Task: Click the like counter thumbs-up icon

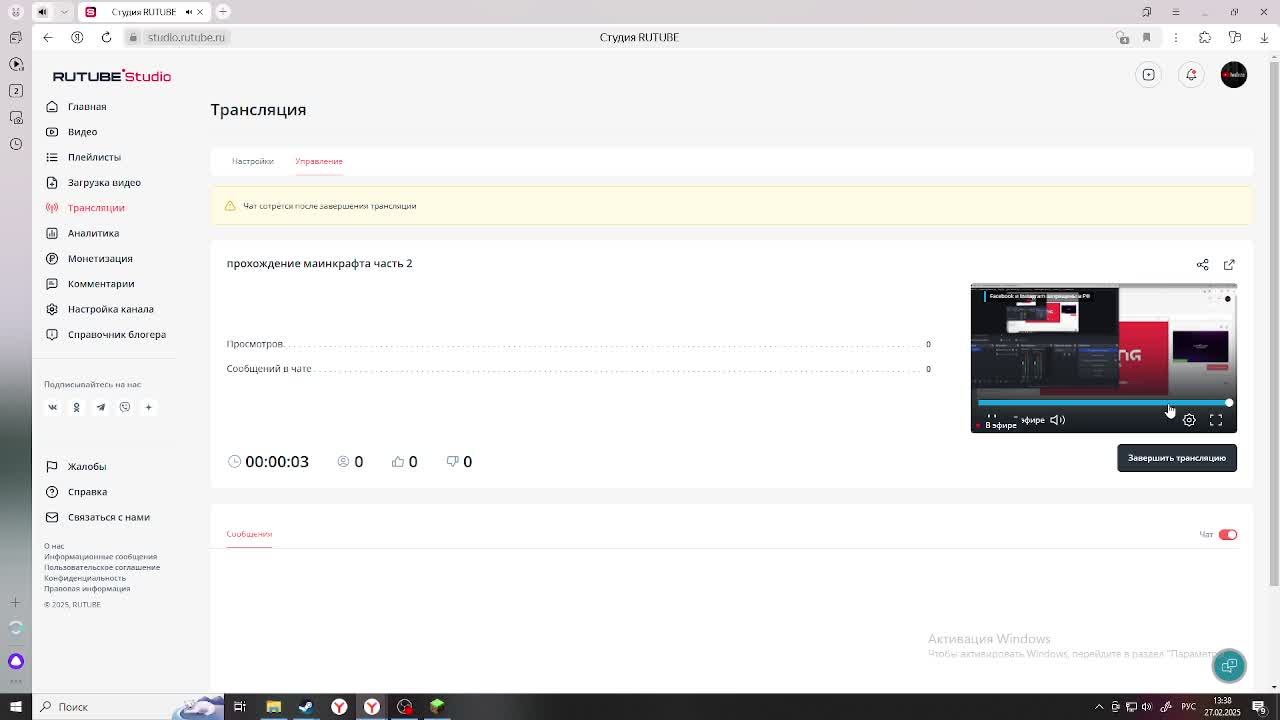Action: click(398, 461)
